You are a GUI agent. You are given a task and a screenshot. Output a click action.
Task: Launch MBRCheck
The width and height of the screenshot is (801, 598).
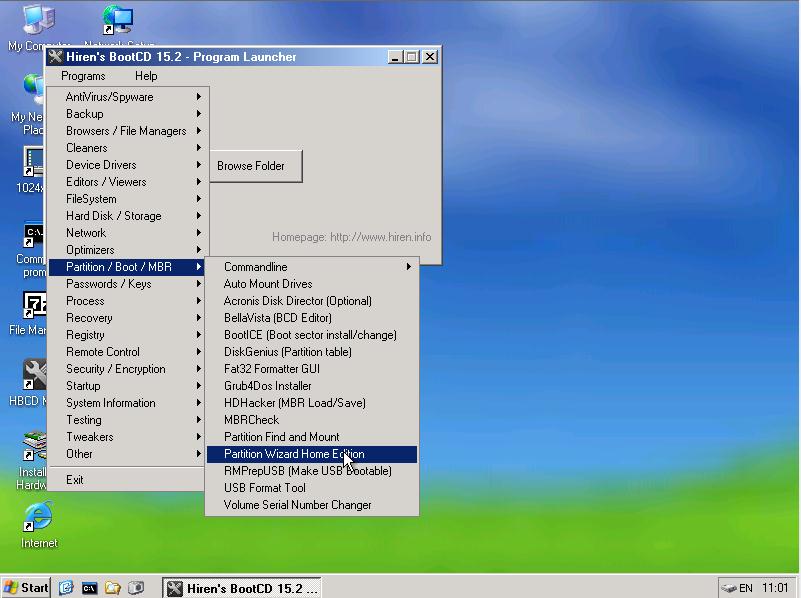[x=312, y=420]
